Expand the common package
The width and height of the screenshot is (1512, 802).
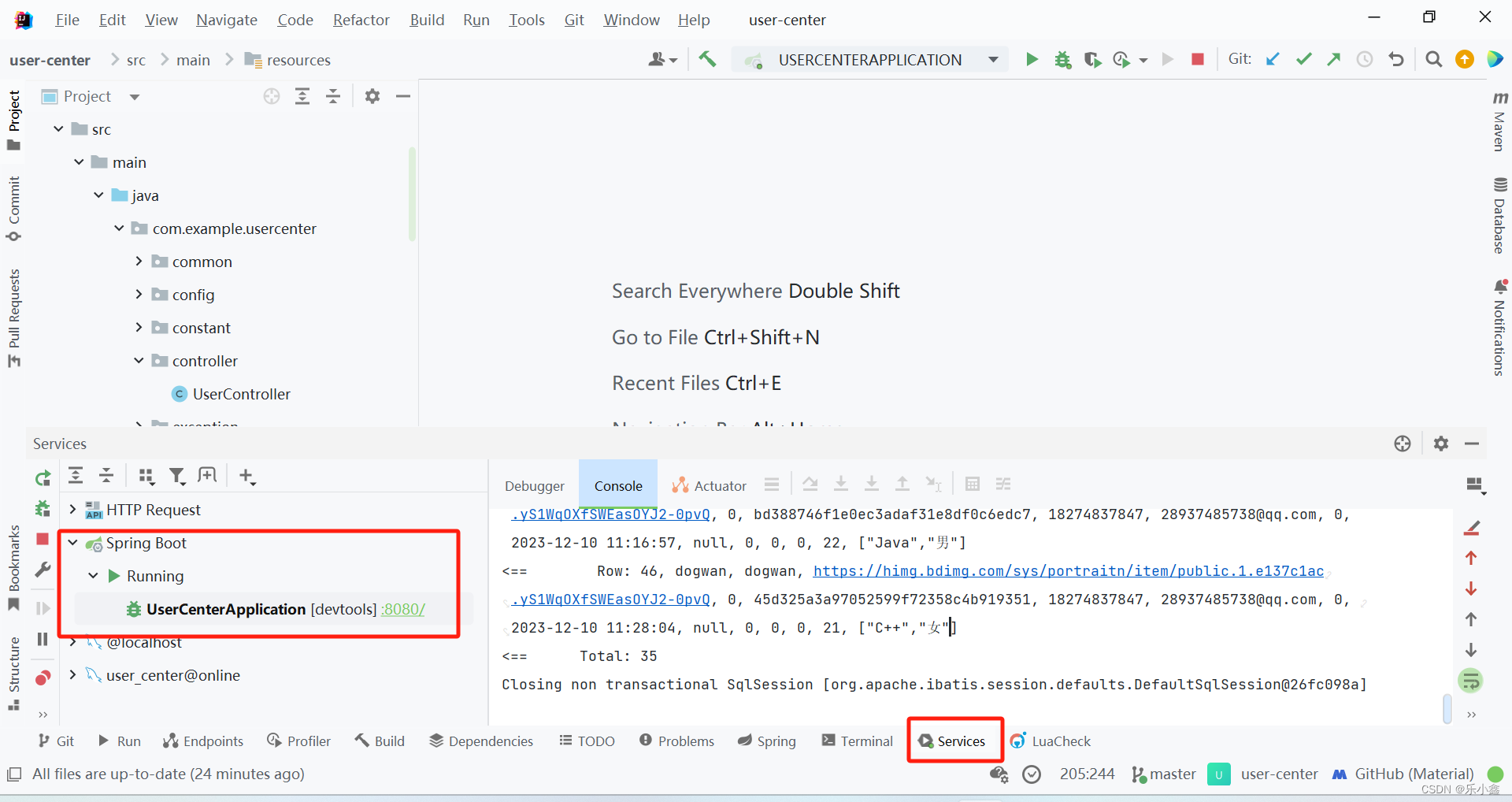[x=139, y=261]
